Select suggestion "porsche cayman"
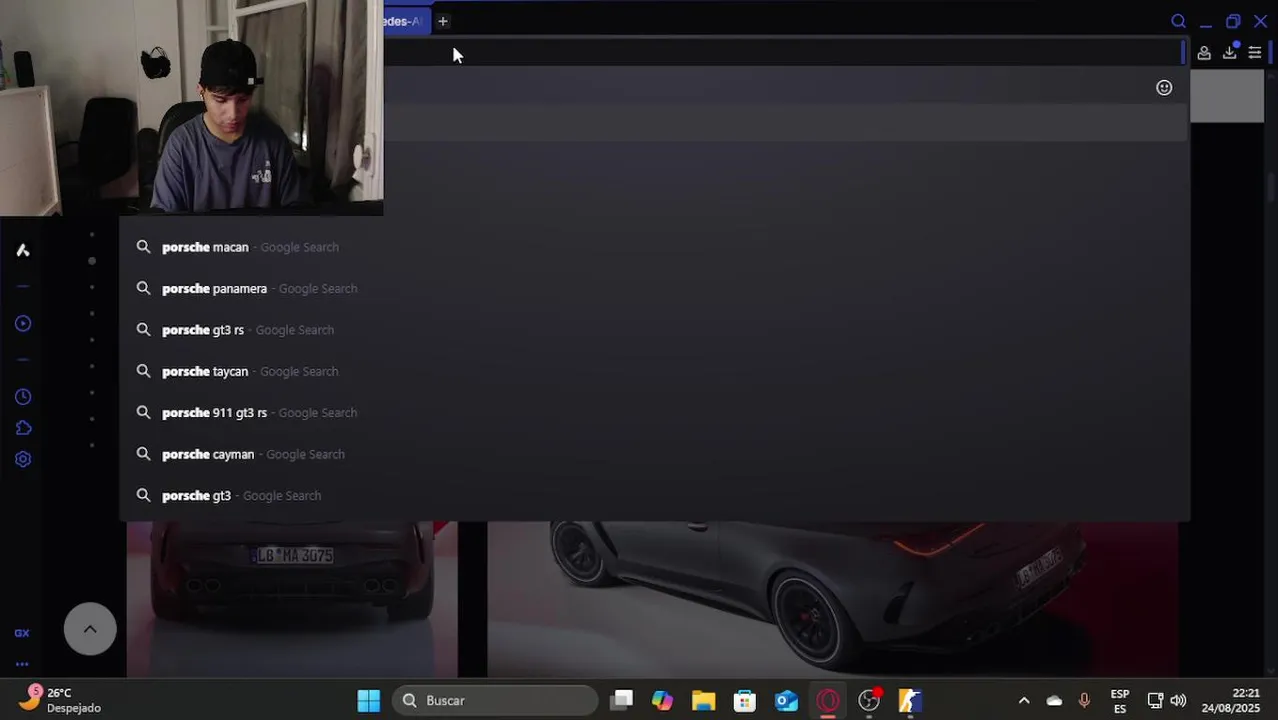This screenshot has width=1278, height=720. pyautogui.click(x=654, y=454)
